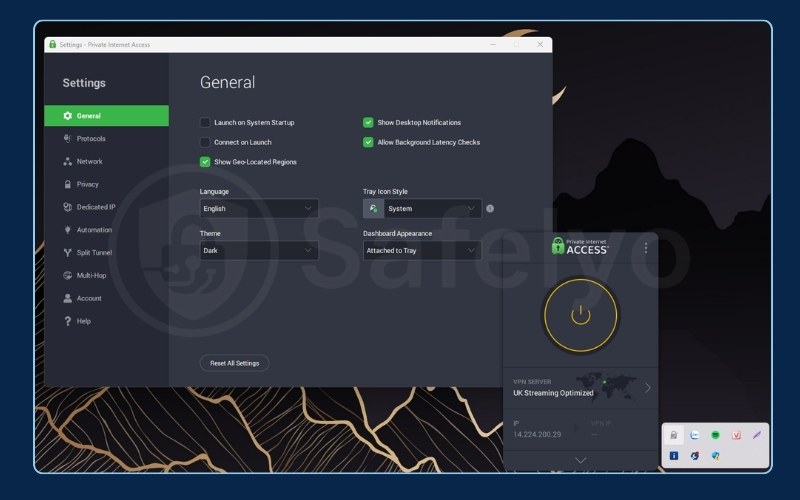Viewport: 800px width, 500px height.
Task: Toggle VPN with the yellow power button
Action: click(x=580, y=315)
